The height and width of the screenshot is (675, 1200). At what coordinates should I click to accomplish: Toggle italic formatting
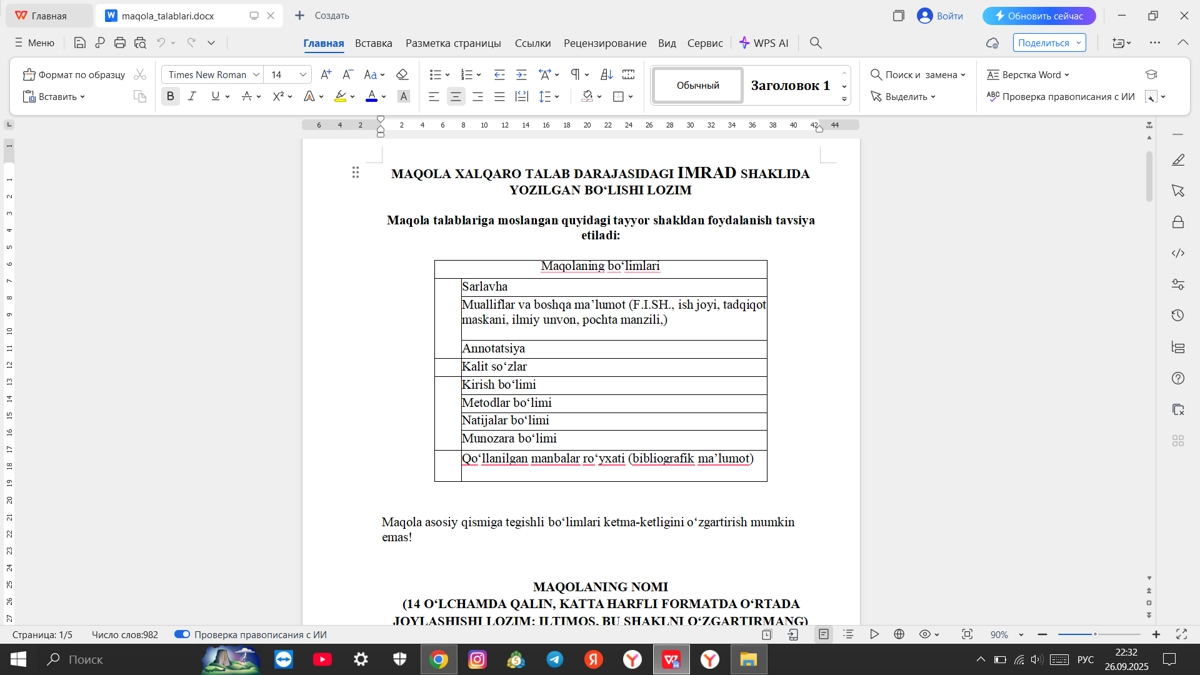click(192, 95)
